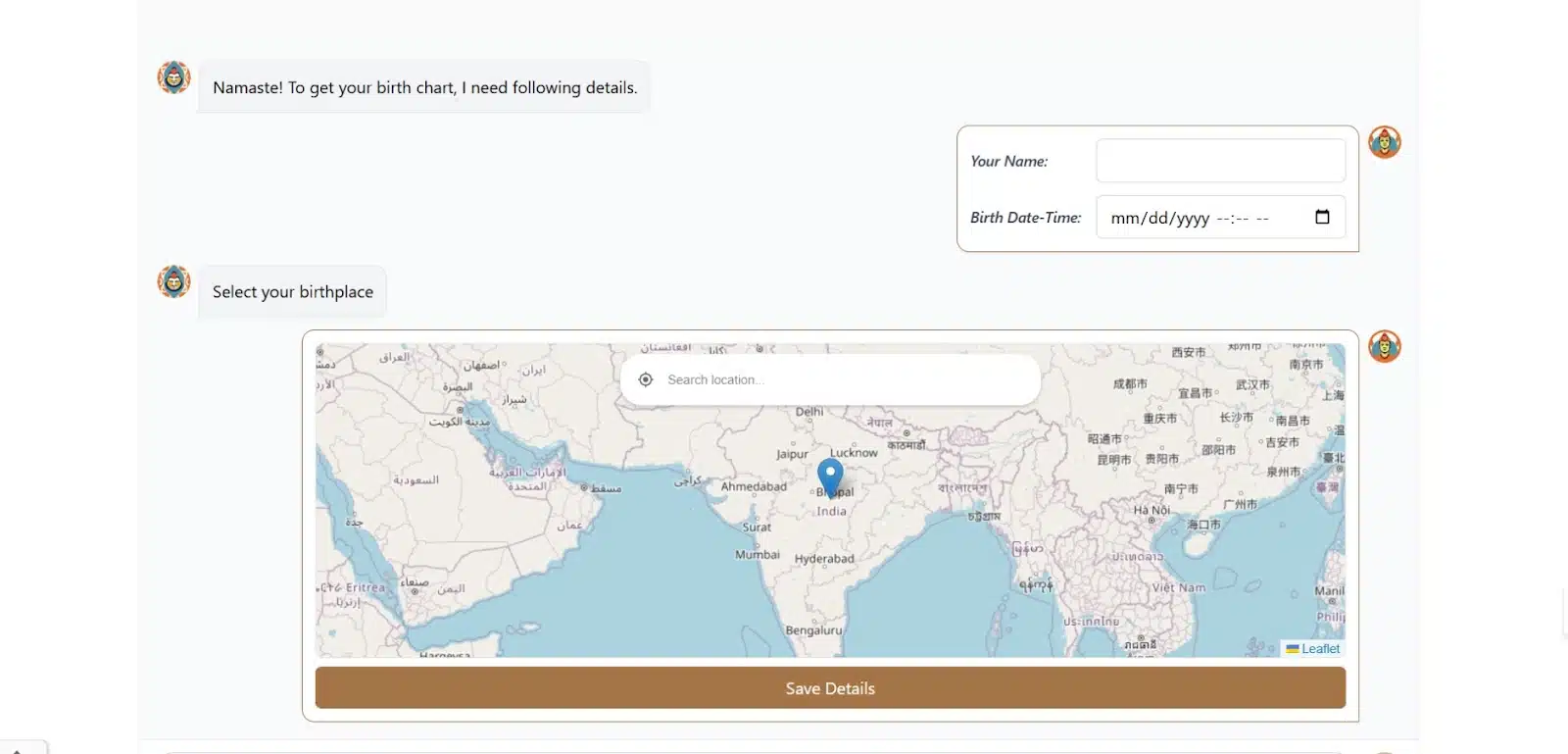Open the Leaflet attribution link

tap(1320, 649)
